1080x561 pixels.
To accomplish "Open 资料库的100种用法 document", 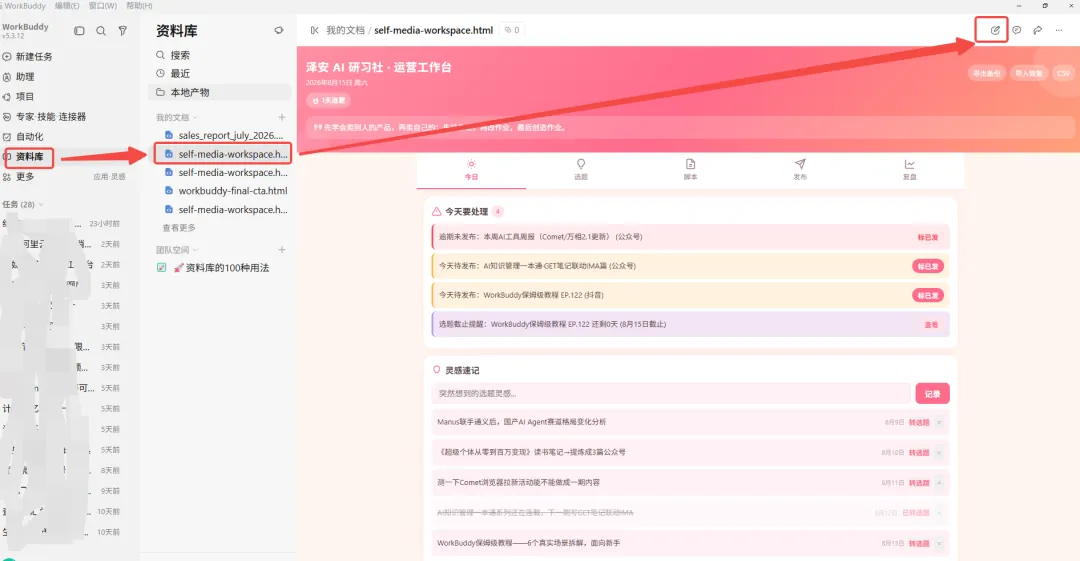I will point(221,267).
